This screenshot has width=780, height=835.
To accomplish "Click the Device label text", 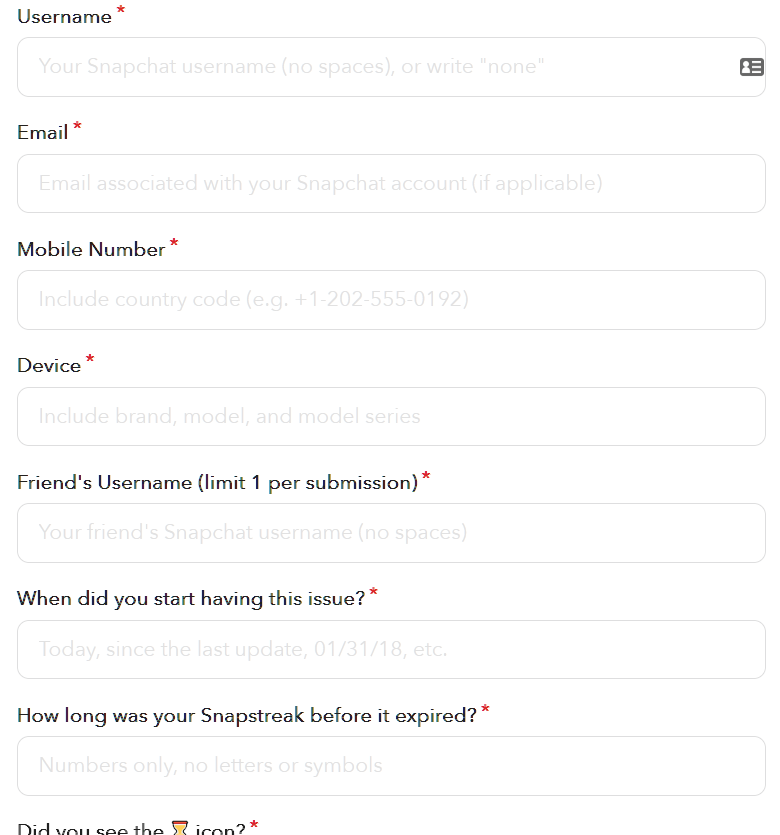I will (x=49, y=366).
